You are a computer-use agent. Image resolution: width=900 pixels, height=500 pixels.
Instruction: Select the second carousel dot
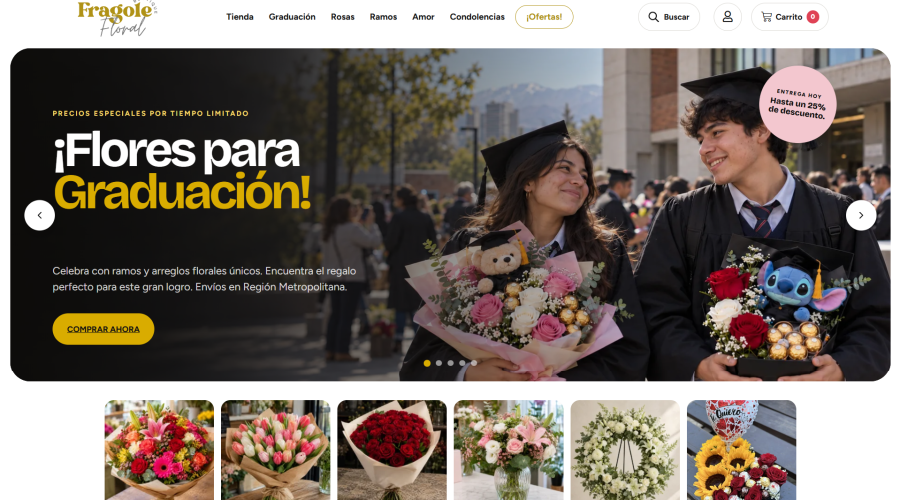pyautogui.click(x=439, y=363)
